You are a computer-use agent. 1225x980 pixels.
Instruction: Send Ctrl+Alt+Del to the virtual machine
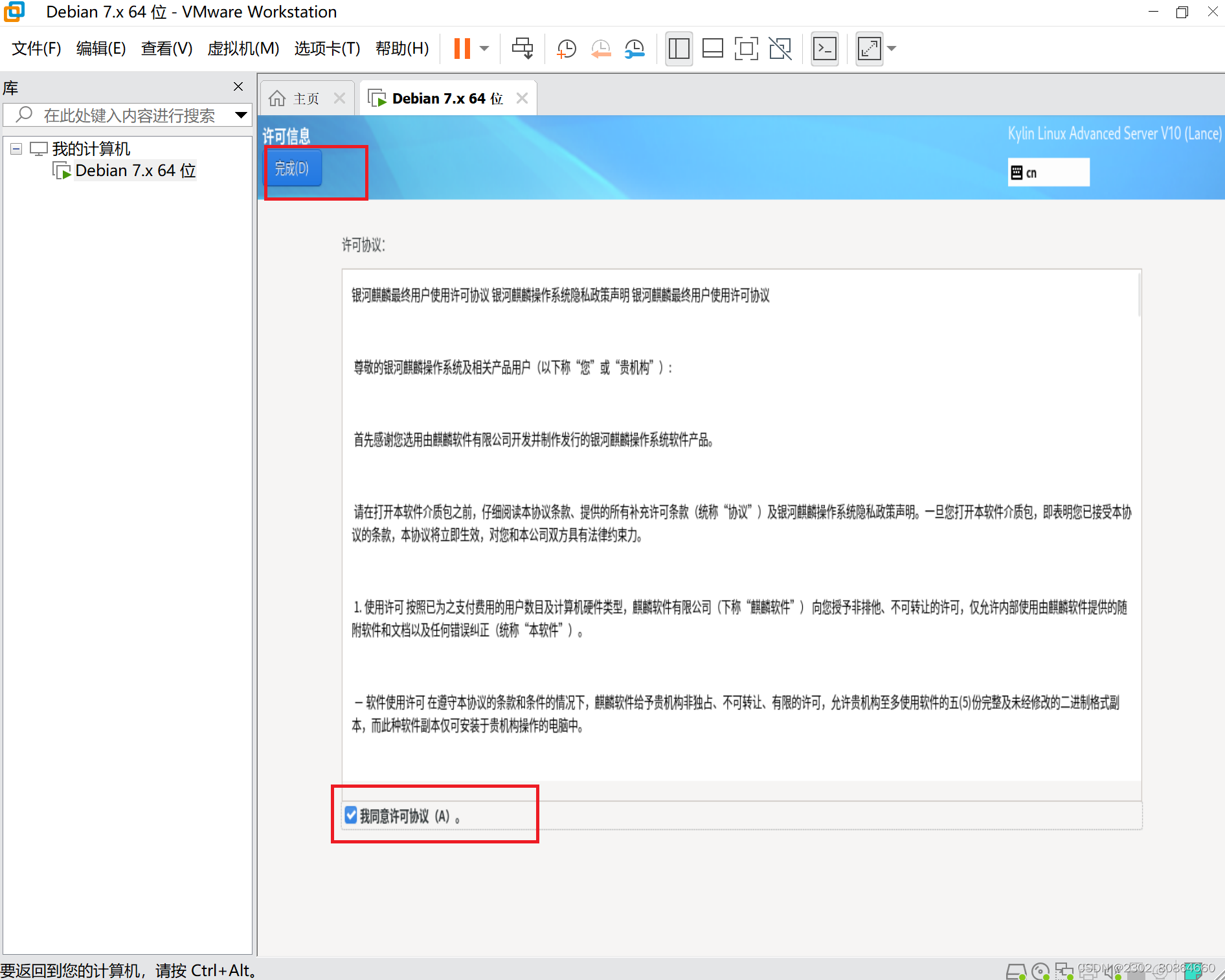523,49
